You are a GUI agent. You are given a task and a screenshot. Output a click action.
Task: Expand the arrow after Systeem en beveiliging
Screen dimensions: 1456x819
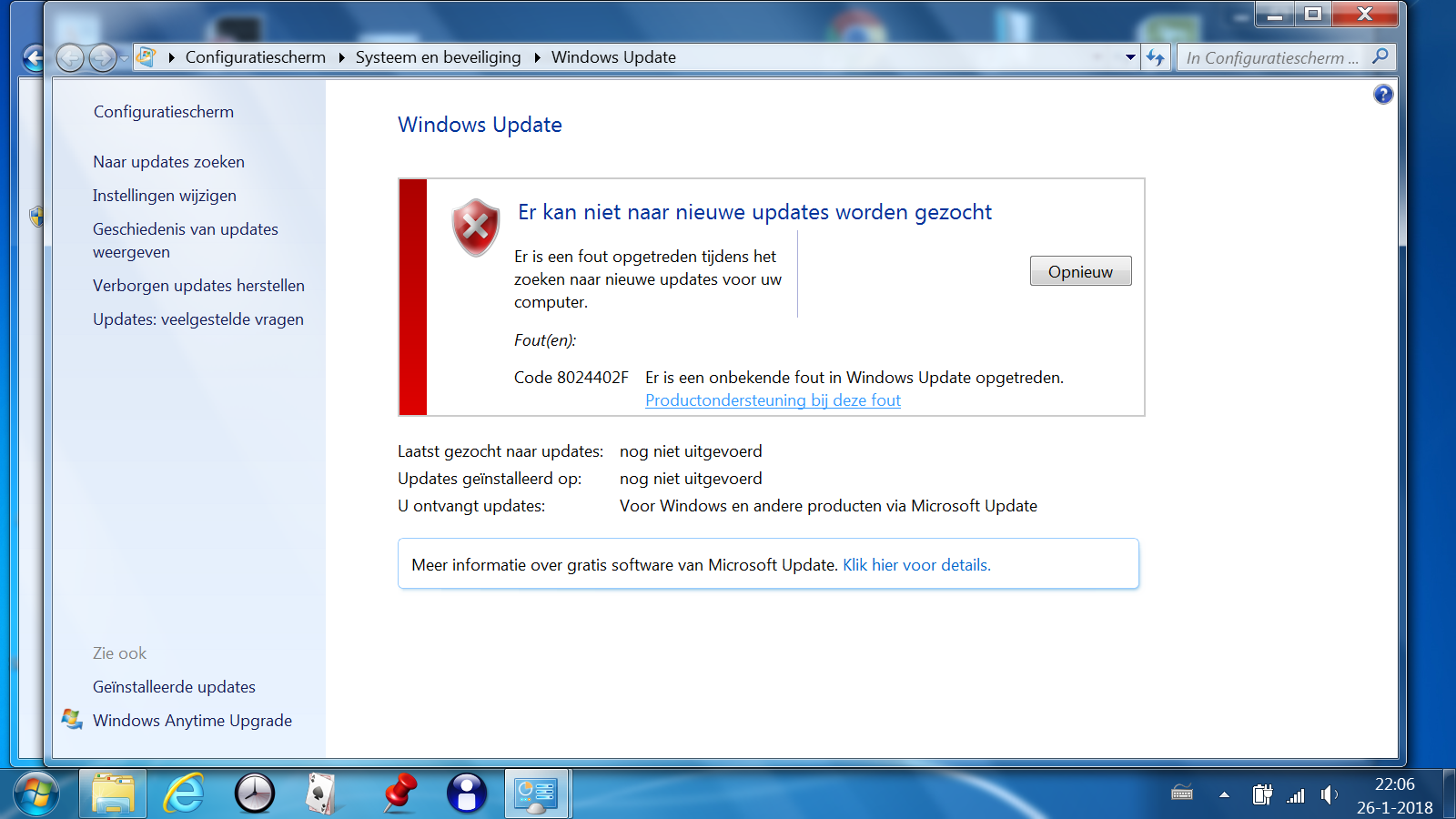tap(537, 57)
